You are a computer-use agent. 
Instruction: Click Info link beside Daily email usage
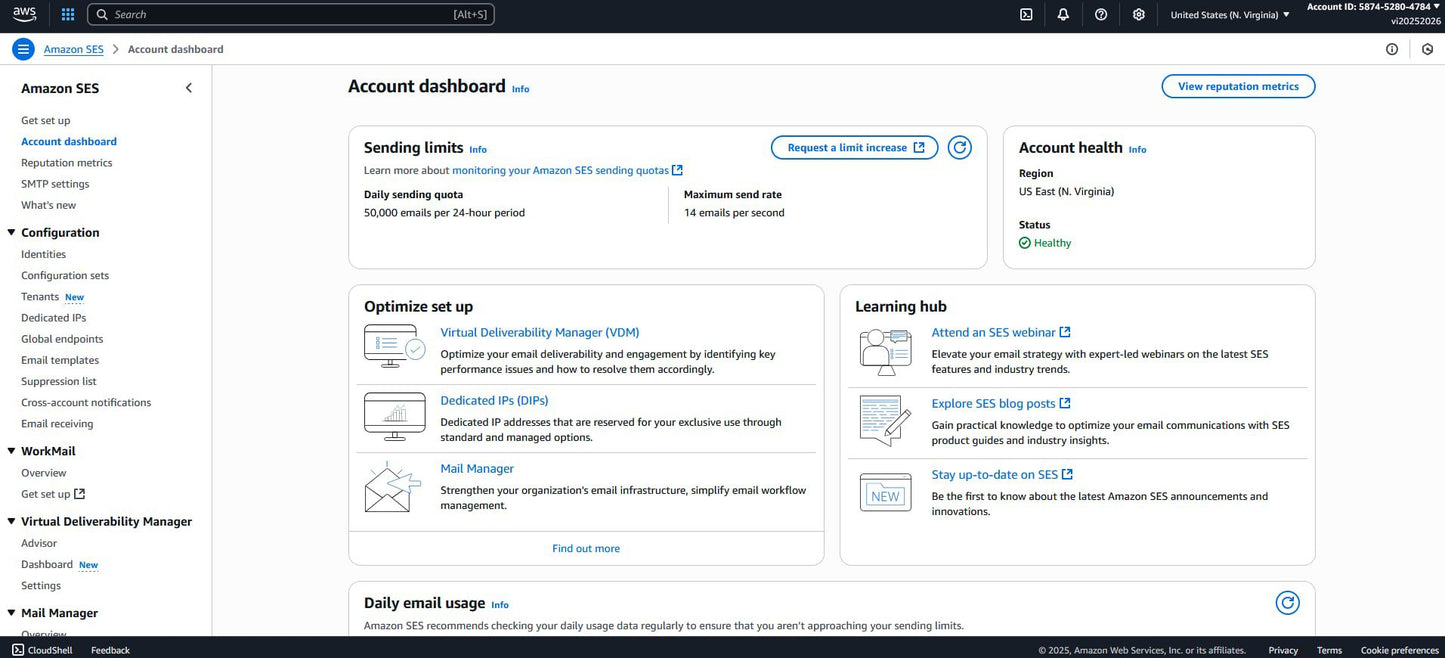click(500, 605)
